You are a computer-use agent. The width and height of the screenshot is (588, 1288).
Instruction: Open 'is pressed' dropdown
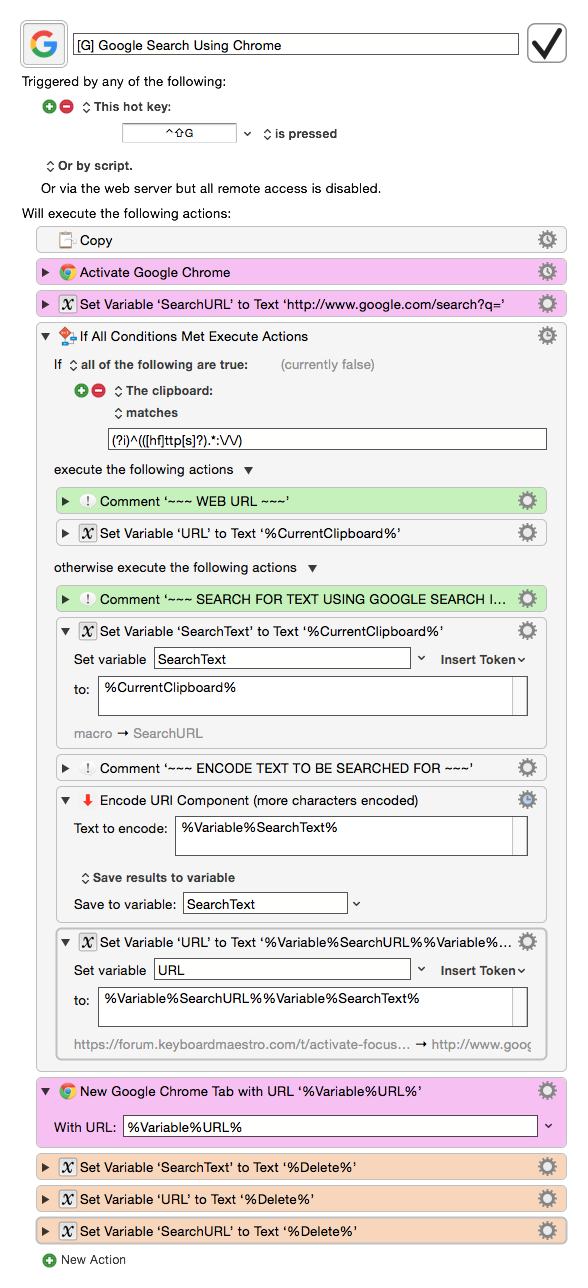(300, 133)
